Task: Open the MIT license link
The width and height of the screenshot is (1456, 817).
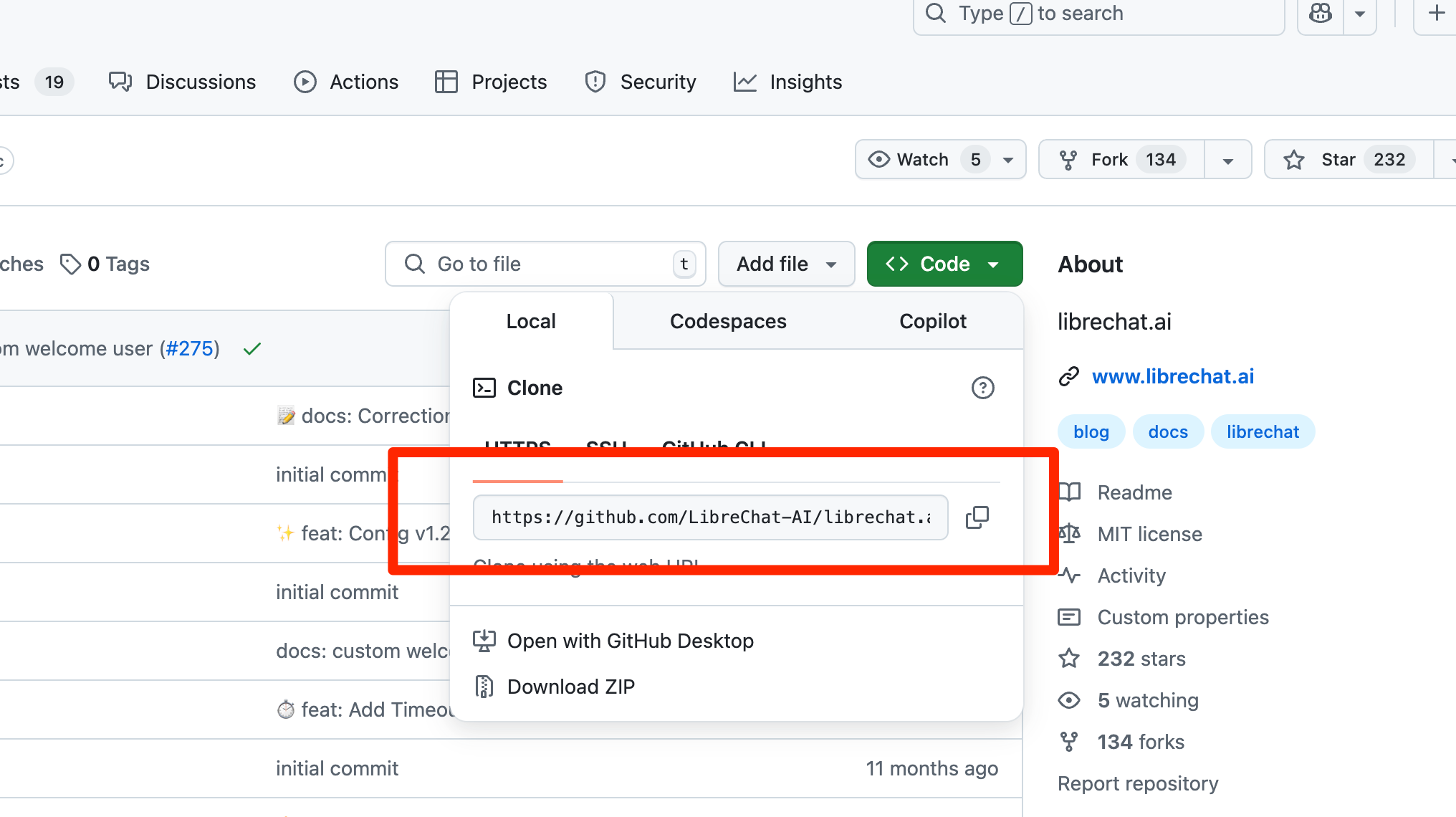Action: [x=1150, y=534]
